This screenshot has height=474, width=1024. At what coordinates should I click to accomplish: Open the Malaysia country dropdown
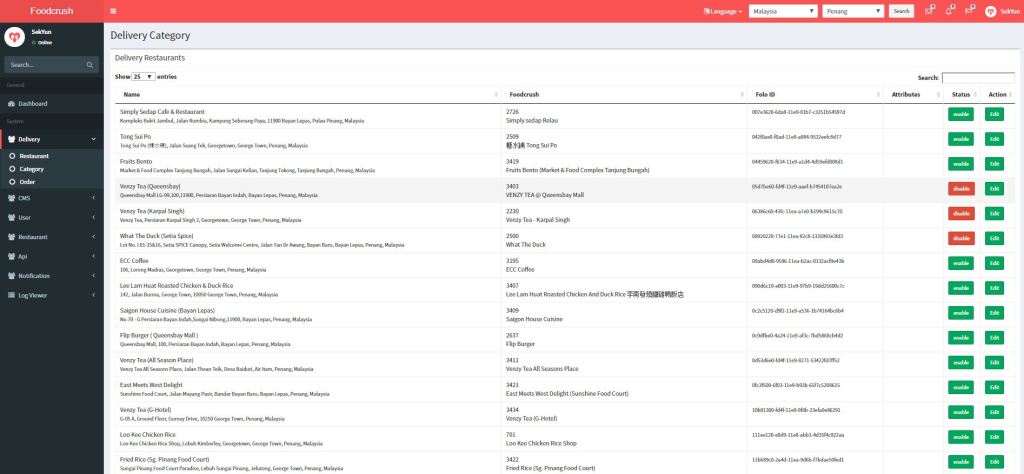click(x=782, y=11)
